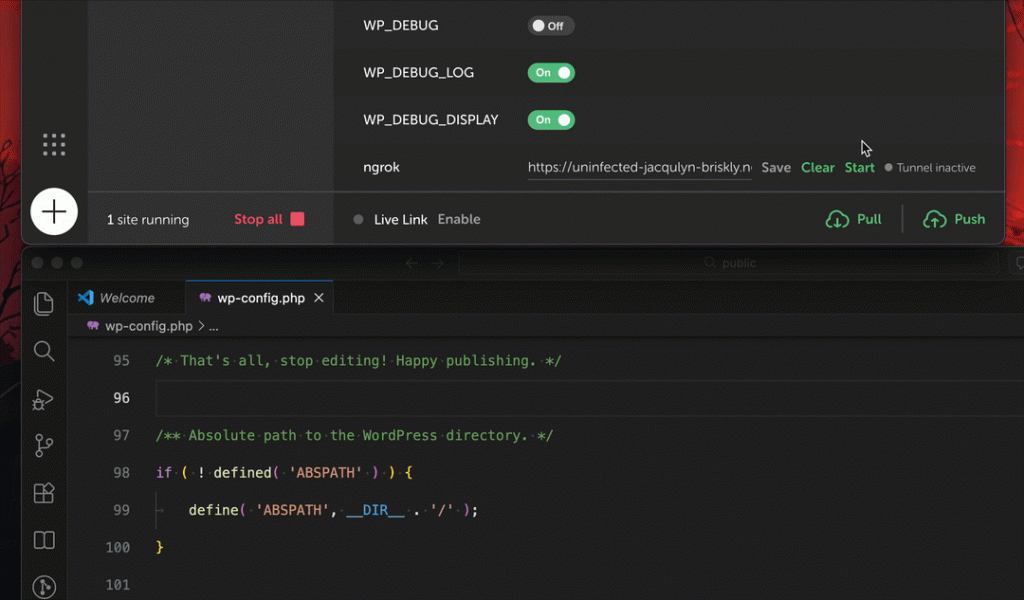Select the Search icon in VS Code sidebar
Viewport: 1024px width, 600px height.
click(x=43, y=352)
